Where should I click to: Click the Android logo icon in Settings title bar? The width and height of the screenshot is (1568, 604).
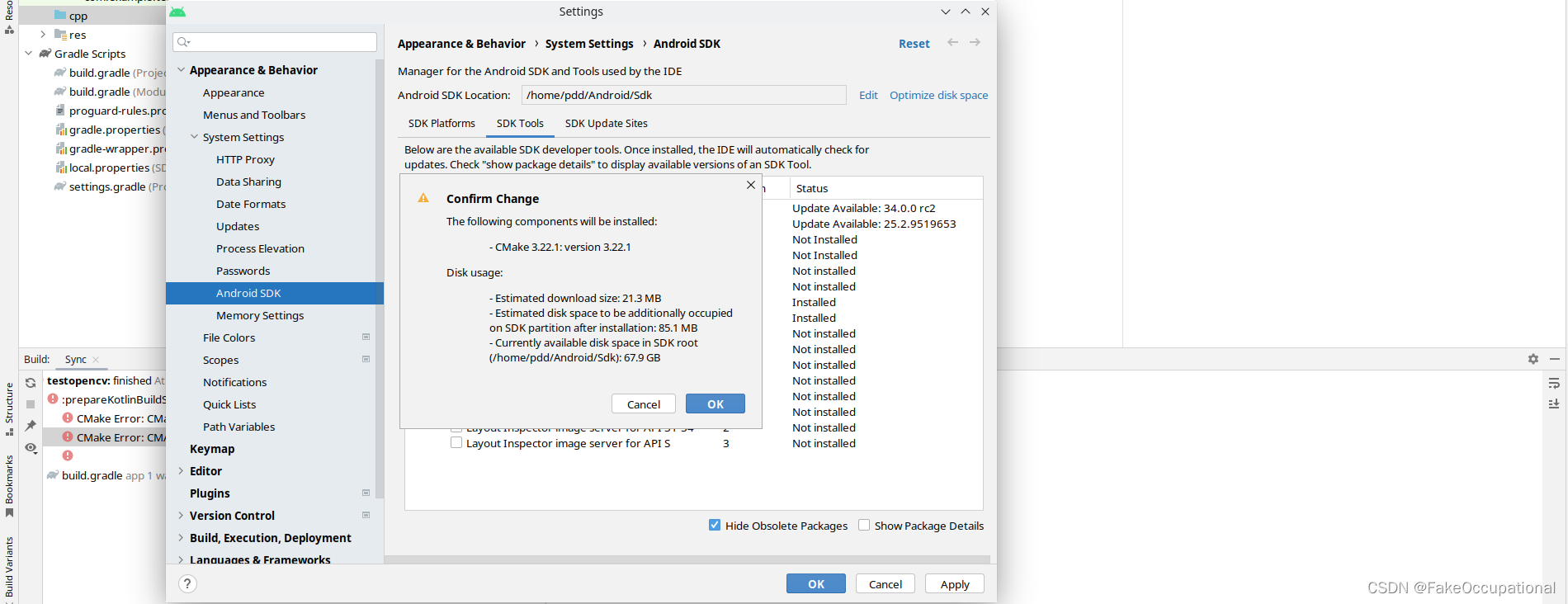tap(177, 12)
